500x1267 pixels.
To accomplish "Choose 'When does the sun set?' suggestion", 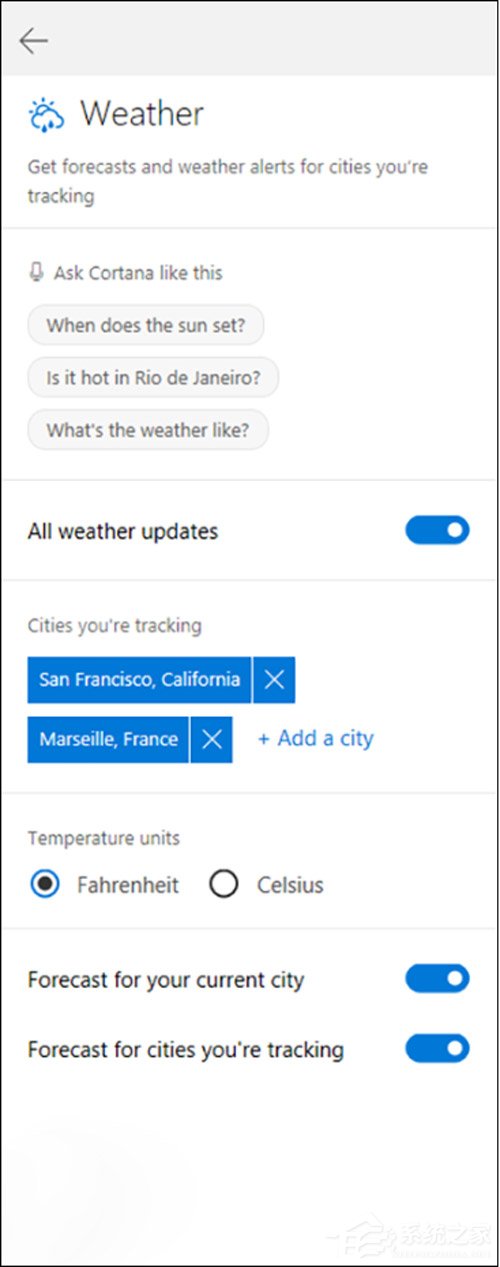I will [146, 325].
